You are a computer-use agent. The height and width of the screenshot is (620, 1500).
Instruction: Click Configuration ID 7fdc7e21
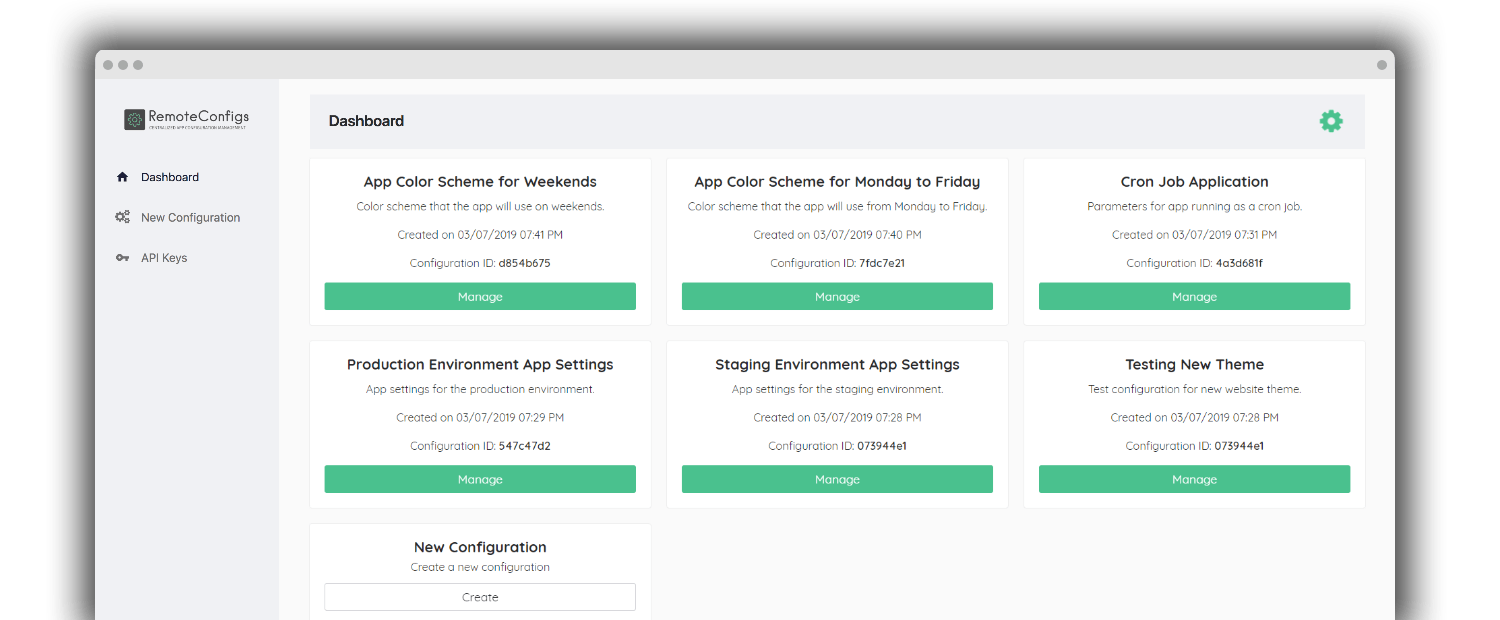point(837,263)
